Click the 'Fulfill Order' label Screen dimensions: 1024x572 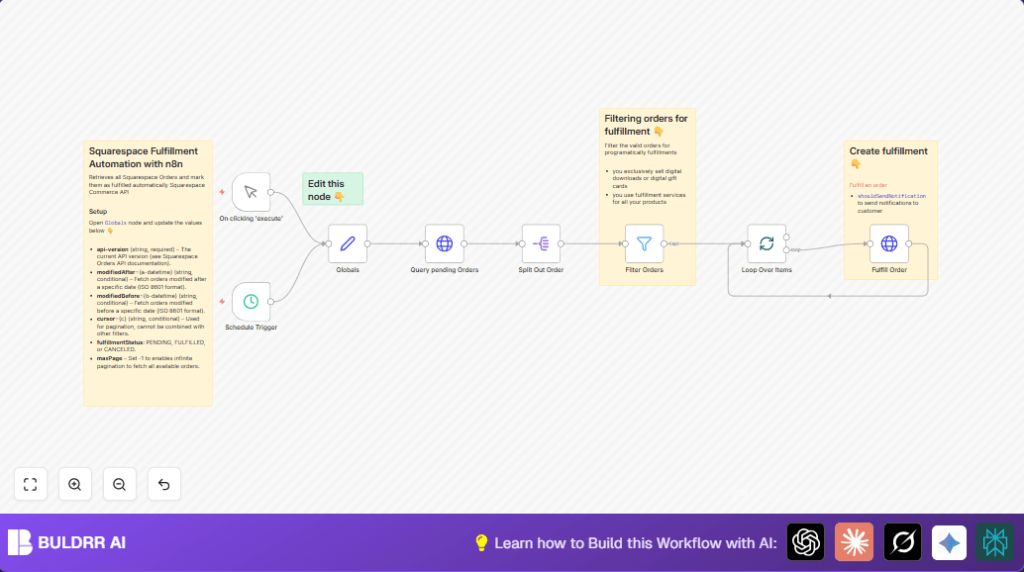coord(889,270)
